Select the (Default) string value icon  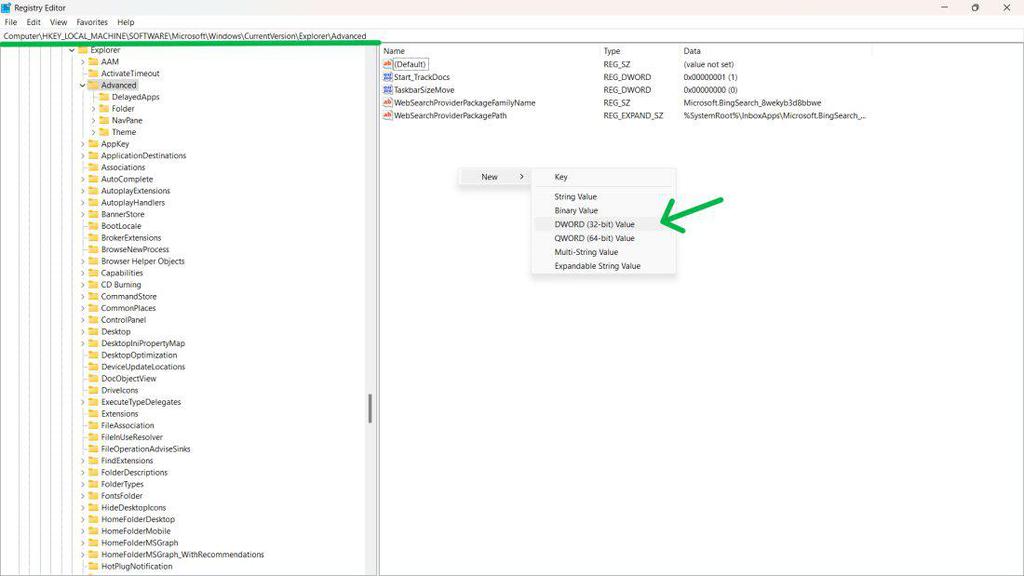click(387, 64)
